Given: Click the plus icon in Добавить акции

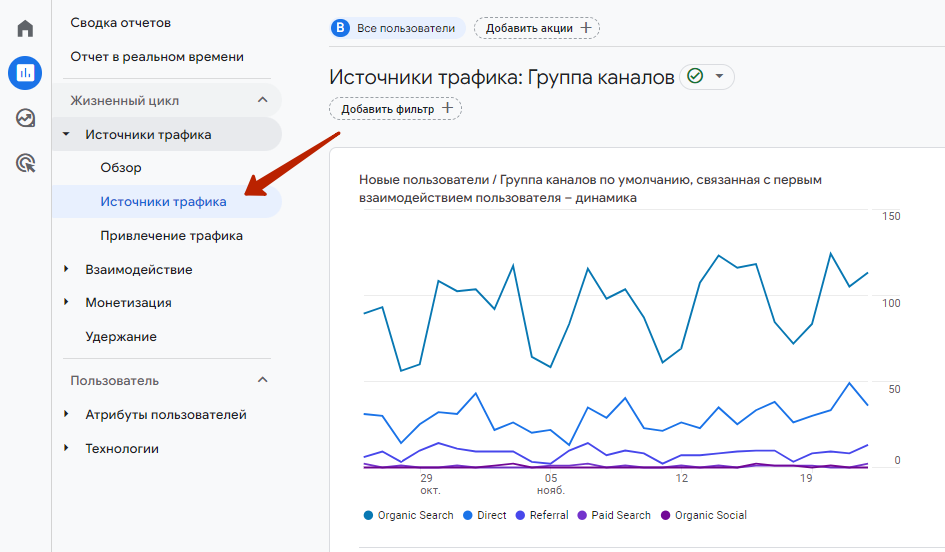Looking at the screenshot, I should pos(586,28).
